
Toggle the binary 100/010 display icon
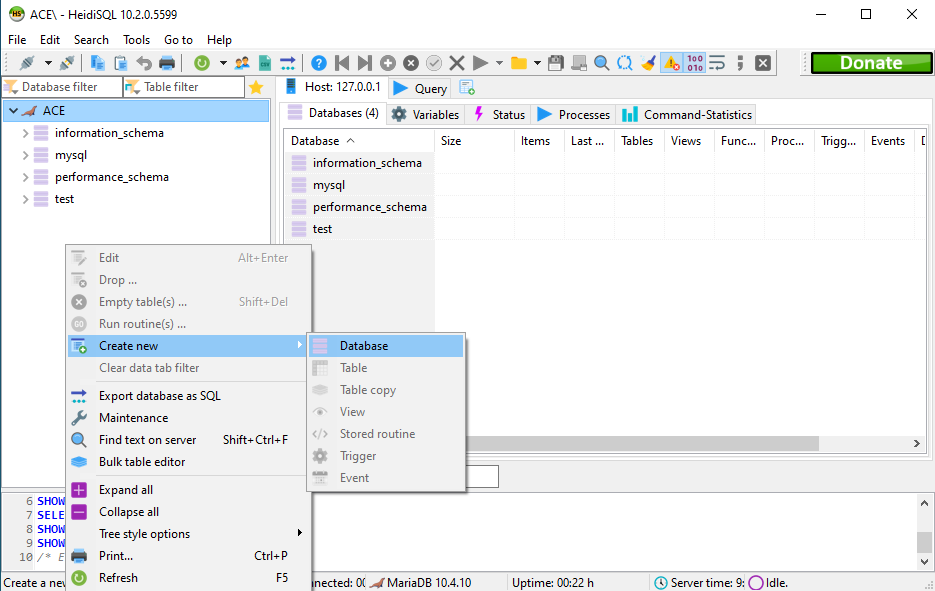point(695,63)
